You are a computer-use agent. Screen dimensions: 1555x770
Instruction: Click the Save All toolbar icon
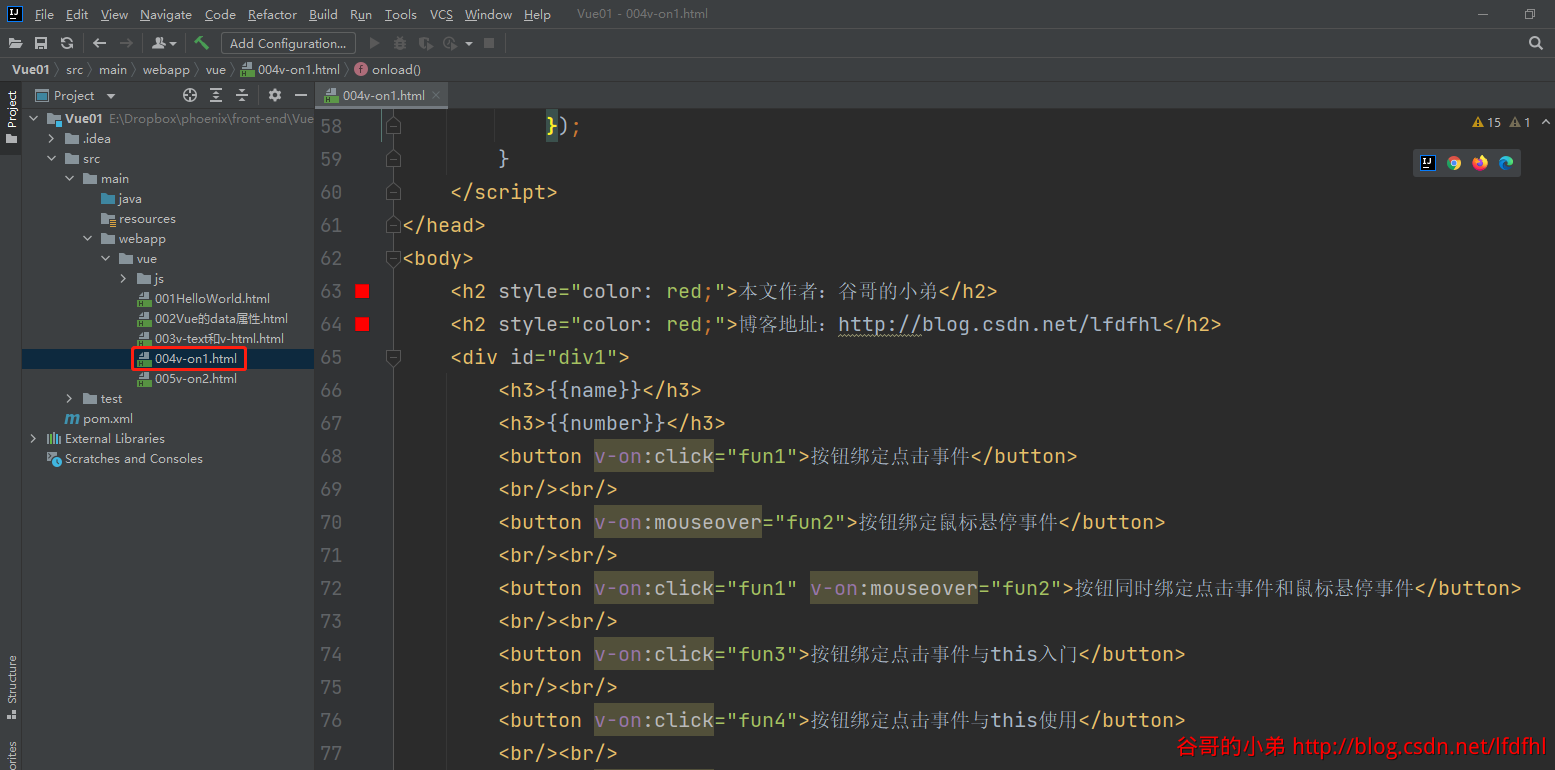point(41,43)
